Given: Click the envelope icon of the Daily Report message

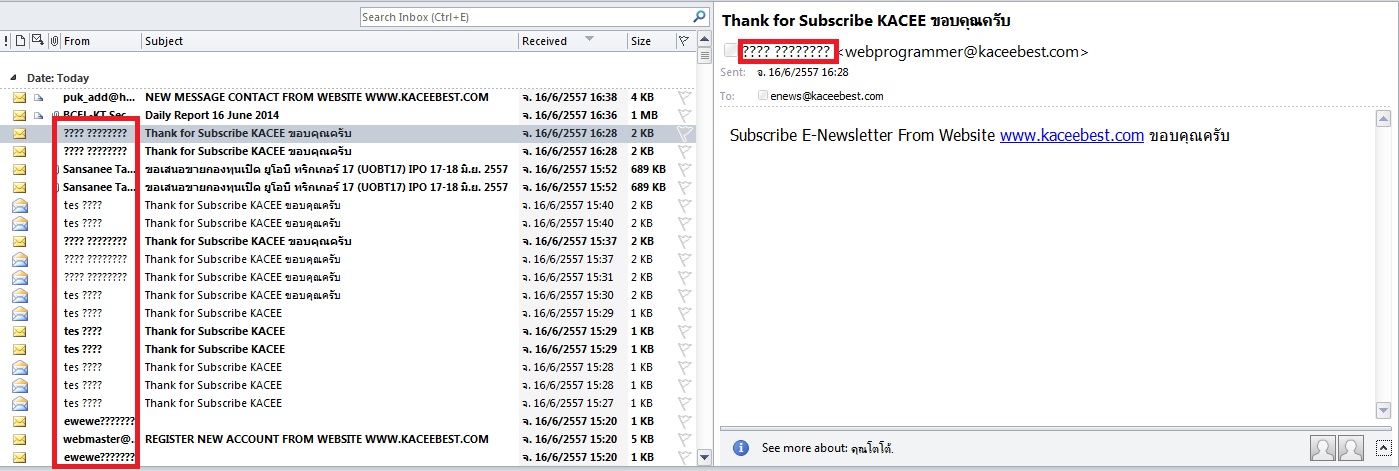Looking at the screenshot, I should [19, 115].
